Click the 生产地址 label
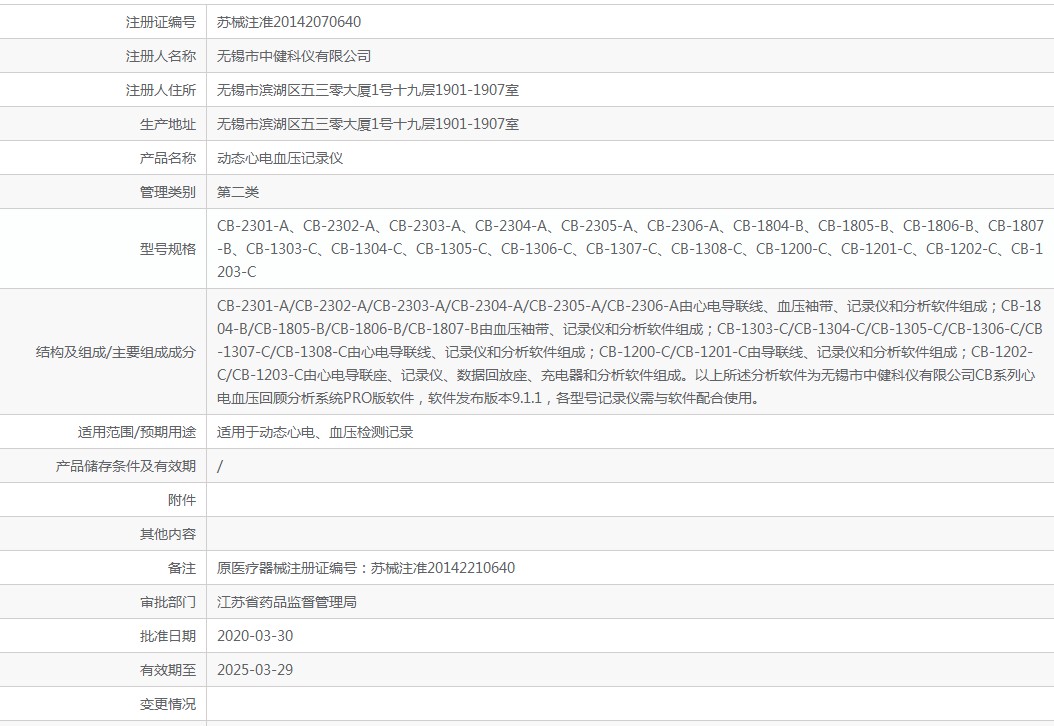 coord(168,124)
